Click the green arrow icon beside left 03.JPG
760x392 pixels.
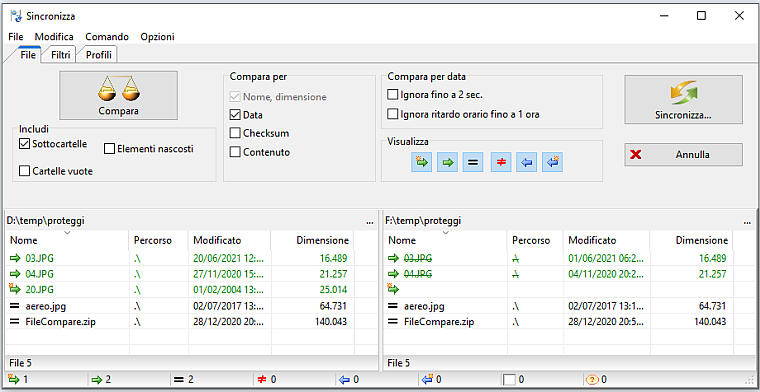click(15, 258)
